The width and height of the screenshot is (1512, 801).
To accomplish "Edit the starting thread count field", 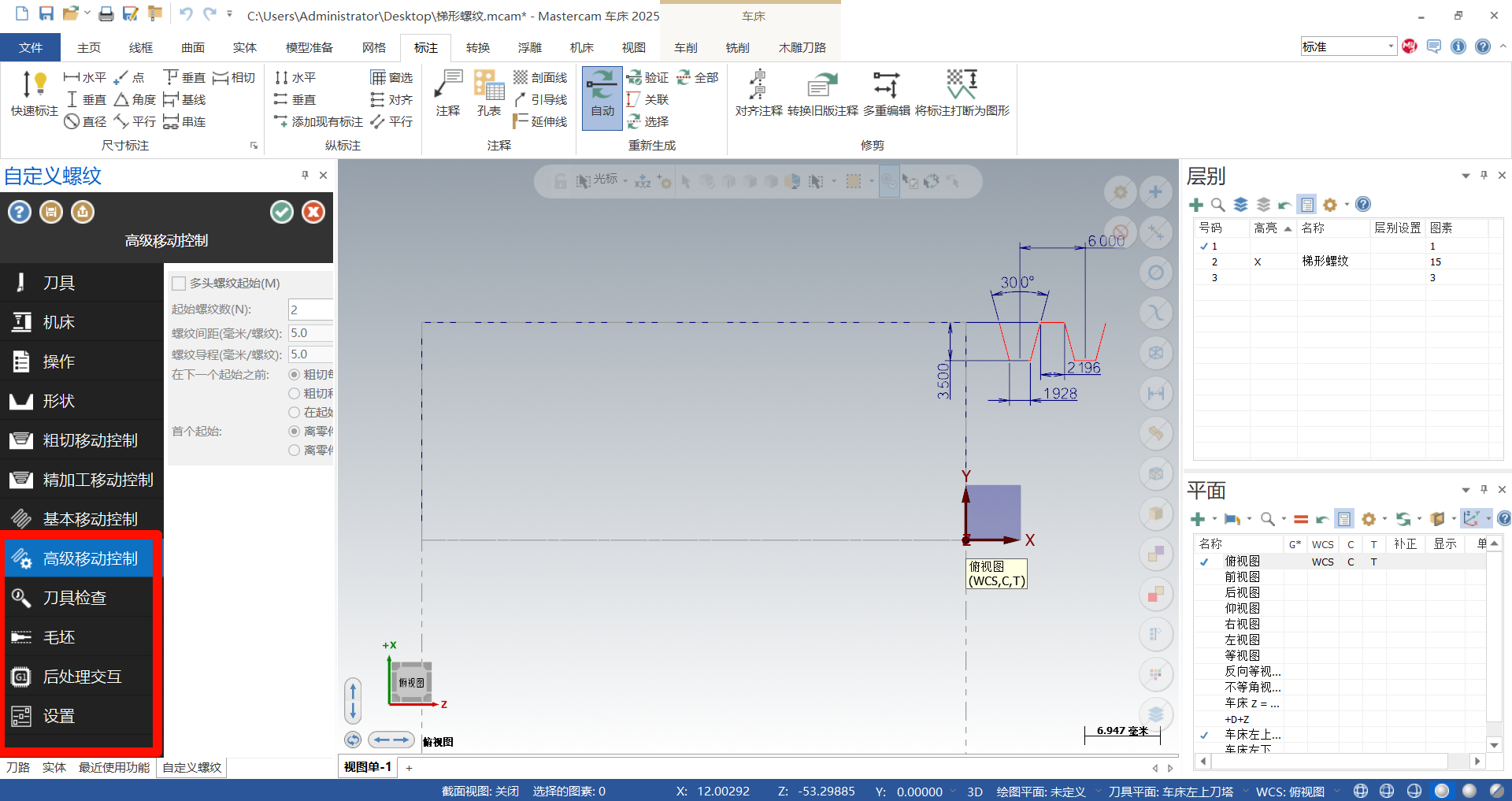I will click(310, 310).
